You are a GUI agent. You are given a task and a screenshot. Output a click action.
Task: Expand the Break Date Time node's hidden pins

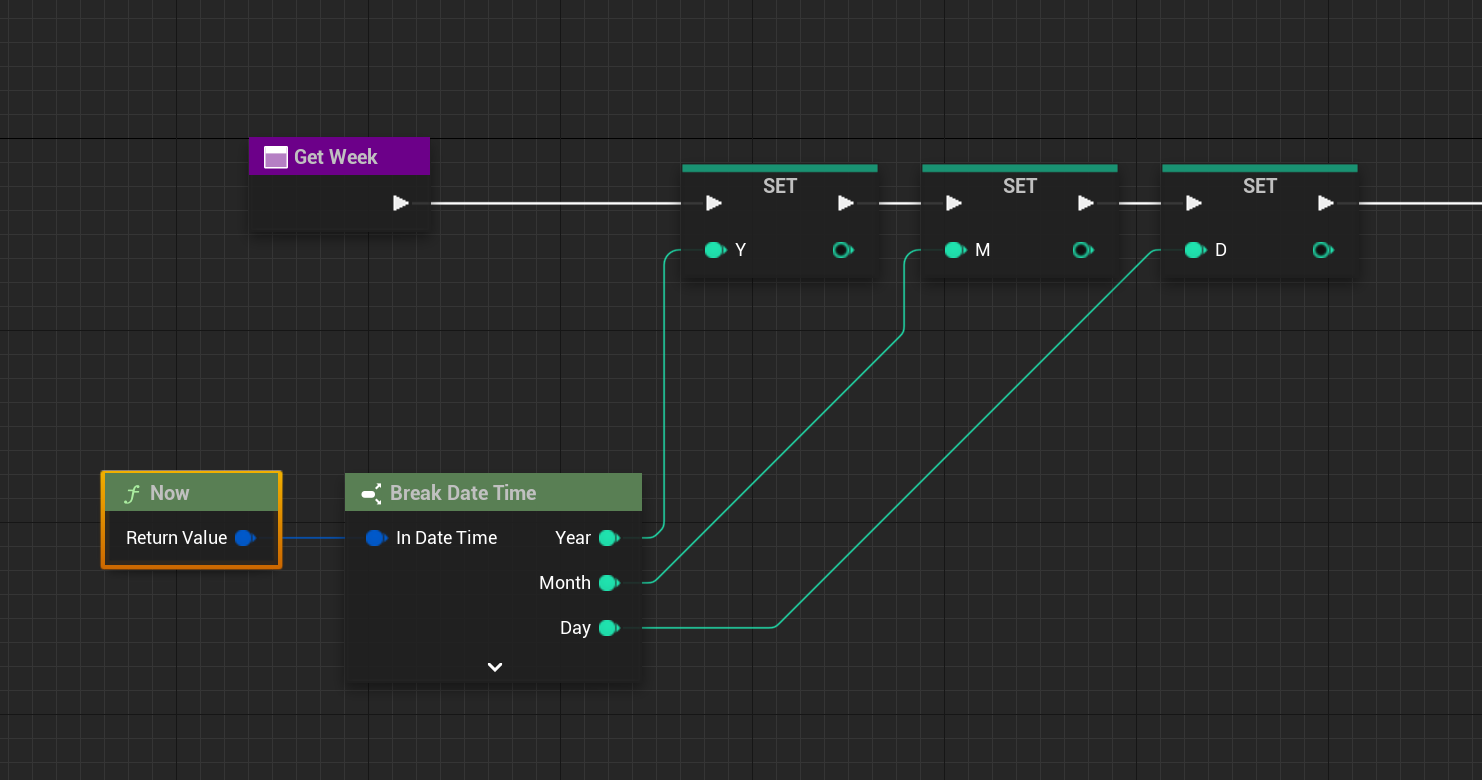494,666
